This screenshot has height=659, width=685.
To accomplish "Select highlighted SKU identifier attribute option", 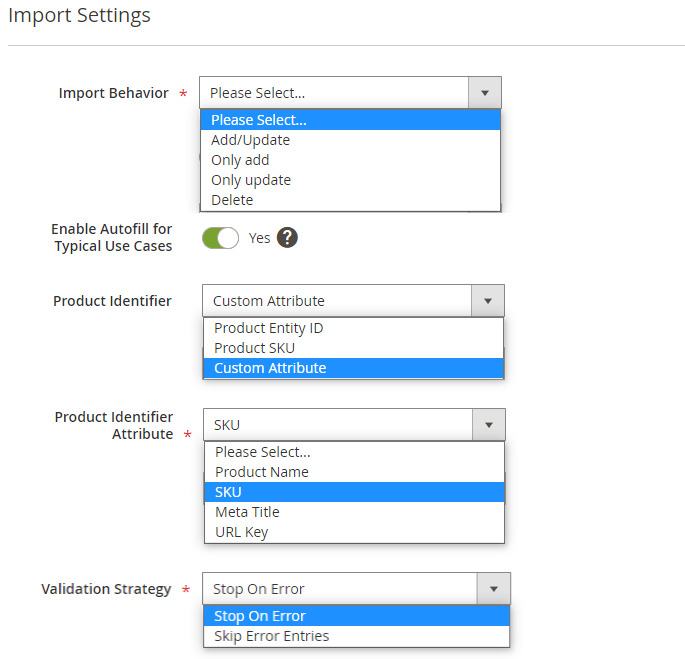I will tap(354, 492).
